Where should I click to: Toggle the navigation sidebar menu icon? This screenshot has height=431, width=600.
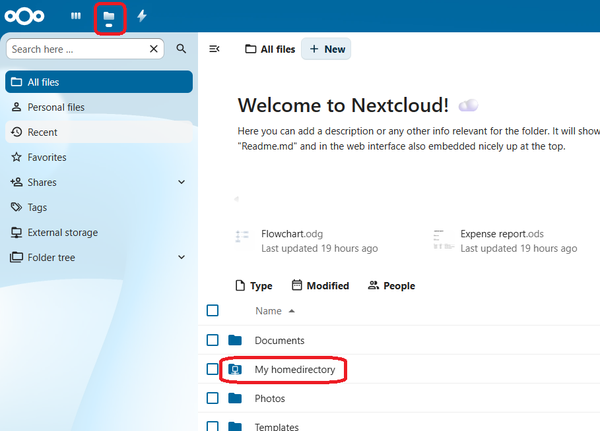pos(214,49)
